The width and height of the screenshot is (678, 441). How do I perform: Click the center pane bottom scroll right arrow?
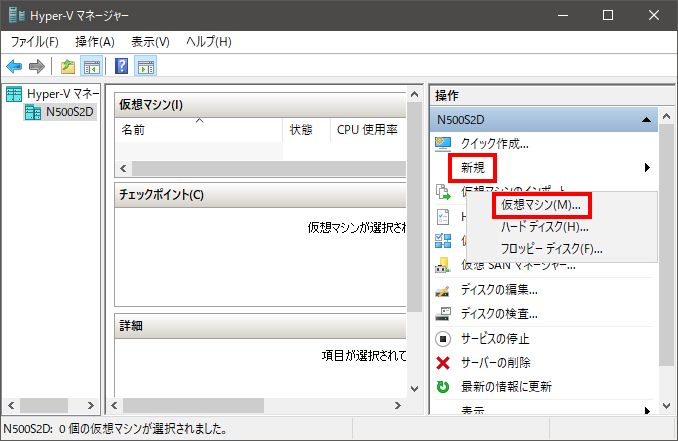click(398, 406)
